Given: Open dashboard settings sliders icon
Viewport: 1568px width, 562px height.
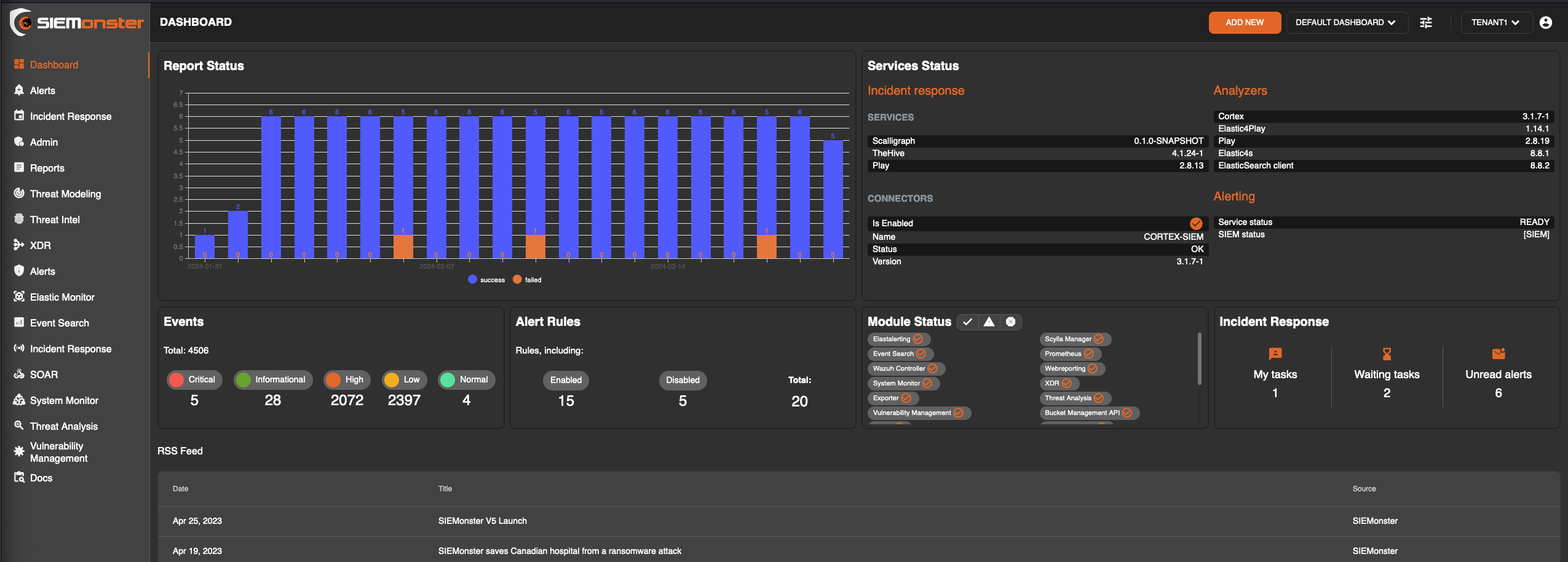Looking at the screenshot, I should (1426, 22).
